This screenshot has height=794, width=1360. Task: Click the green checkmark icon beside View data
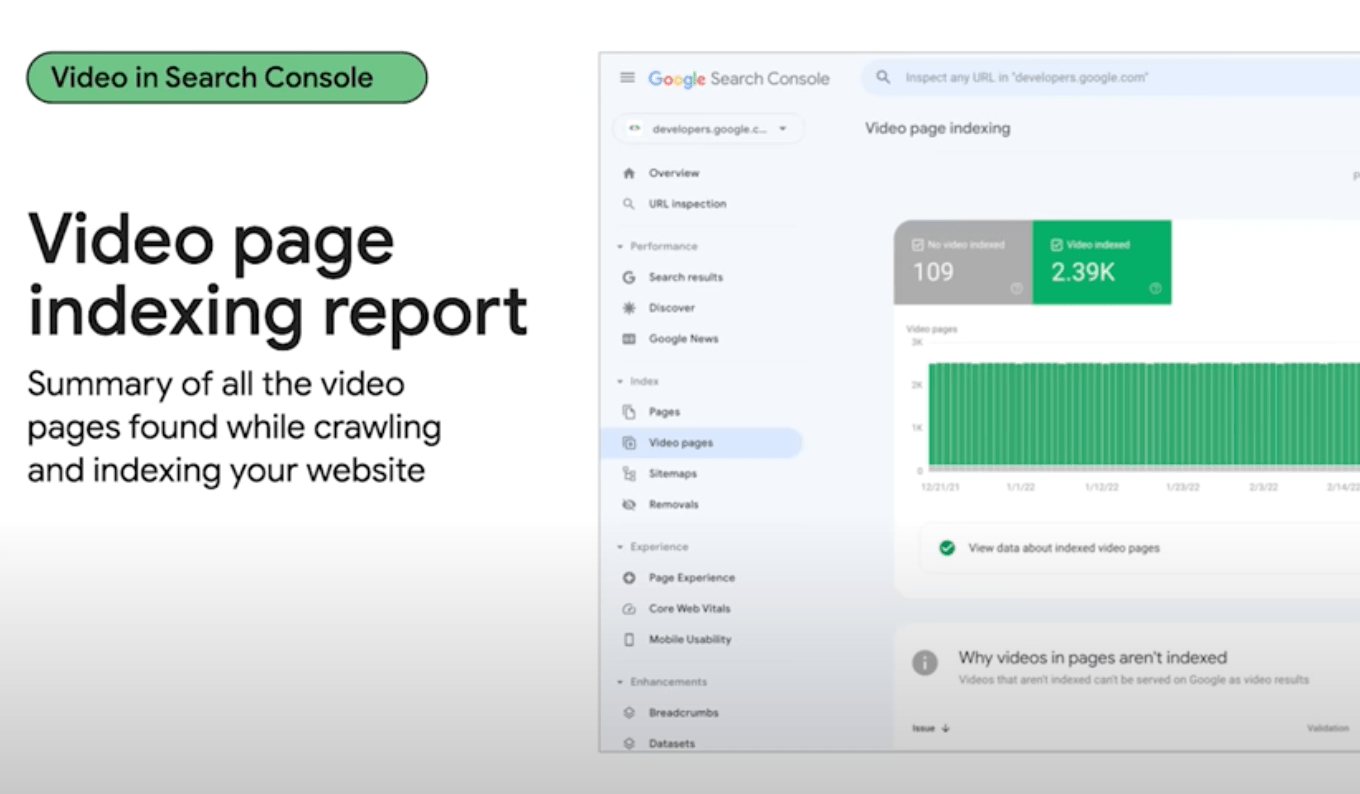[947, 548]
